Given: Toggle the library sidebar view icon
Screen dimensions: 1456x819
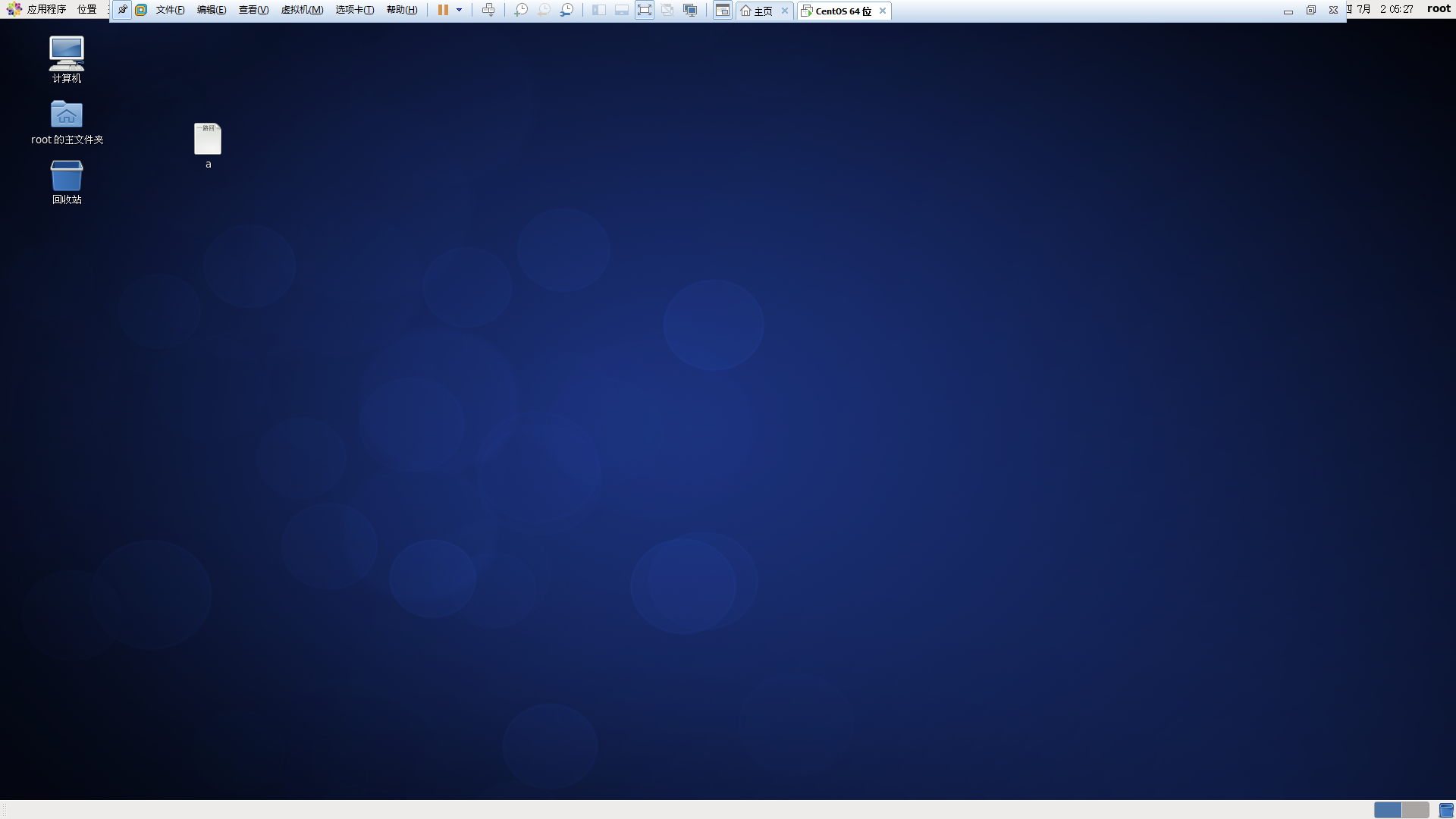Looking at the screenshot, I should tap(598, 10).
